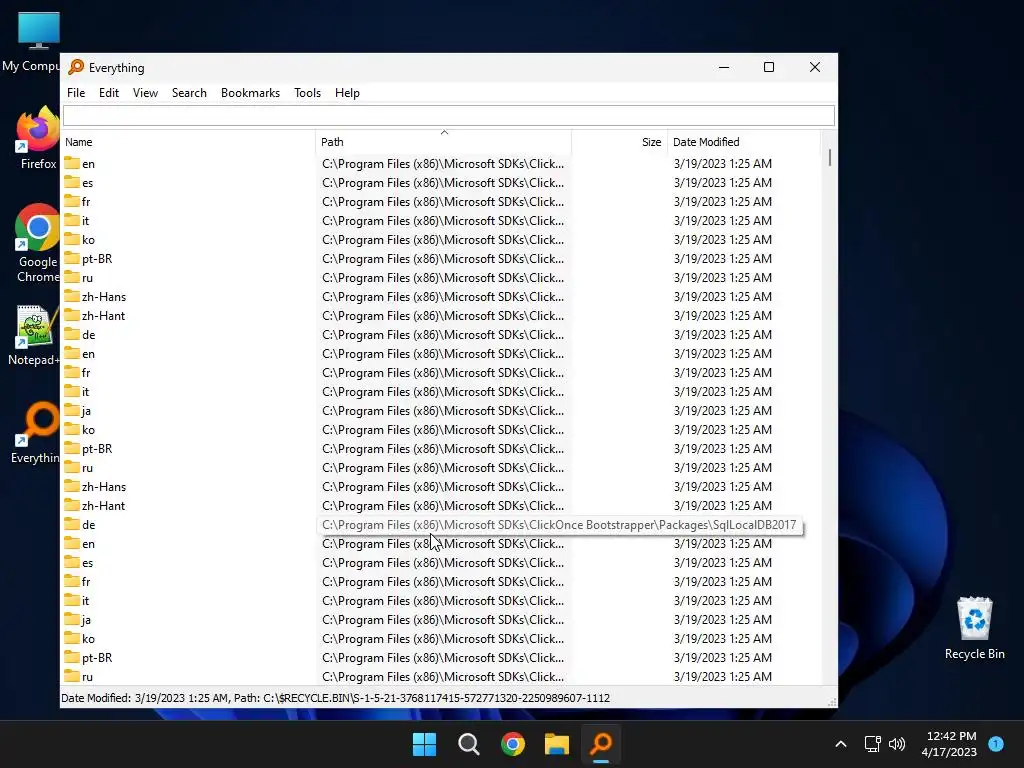Open Chrome from the taskbar
The width and height of the screenshot is (1024, 768).
[x=513, y=744]
